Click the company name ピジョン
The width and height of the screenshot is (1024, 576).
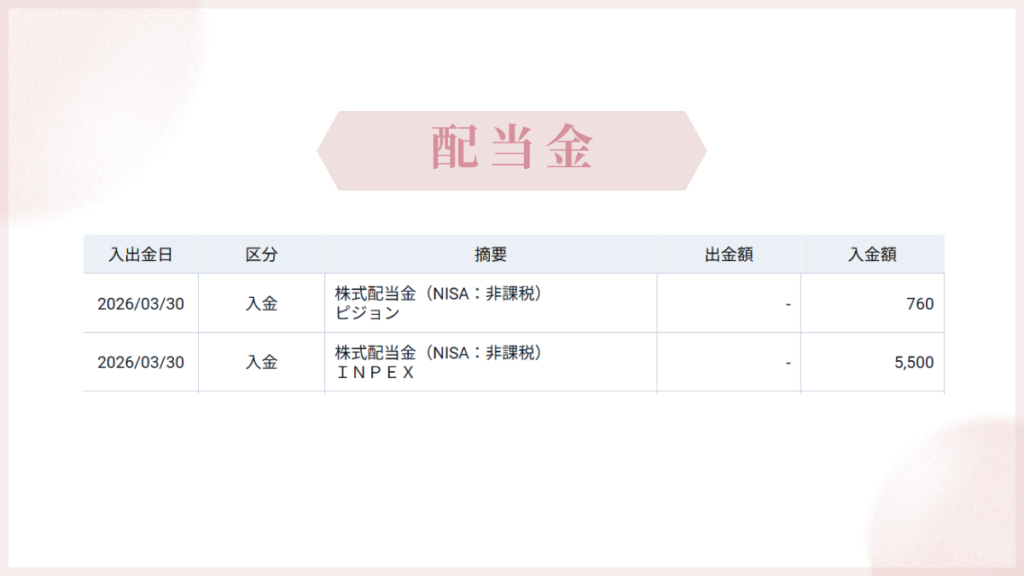[x=367, y=313]
